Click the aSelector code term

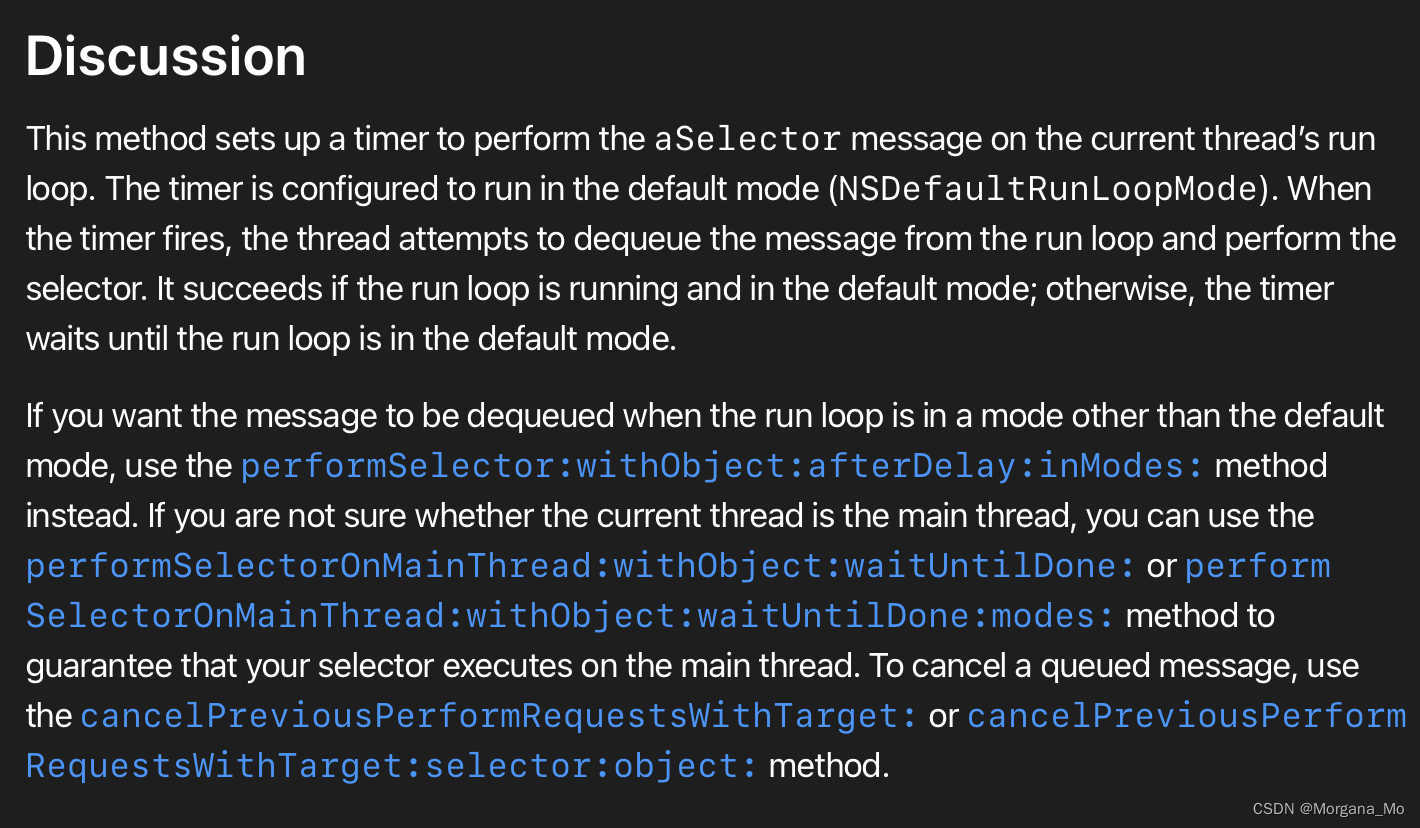point(748,139)
